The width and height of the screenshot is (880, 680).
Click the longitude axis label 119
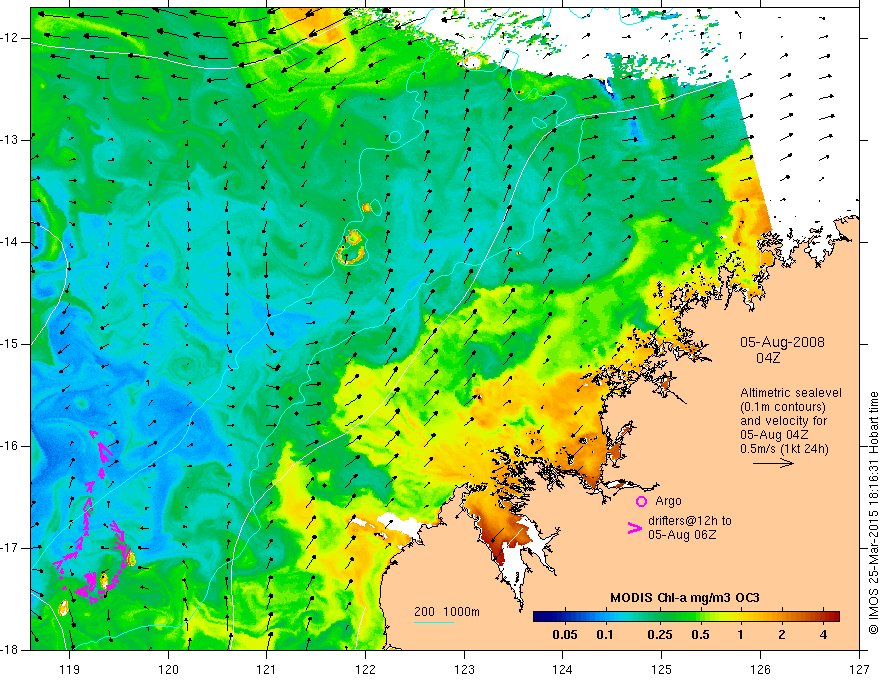70,669
